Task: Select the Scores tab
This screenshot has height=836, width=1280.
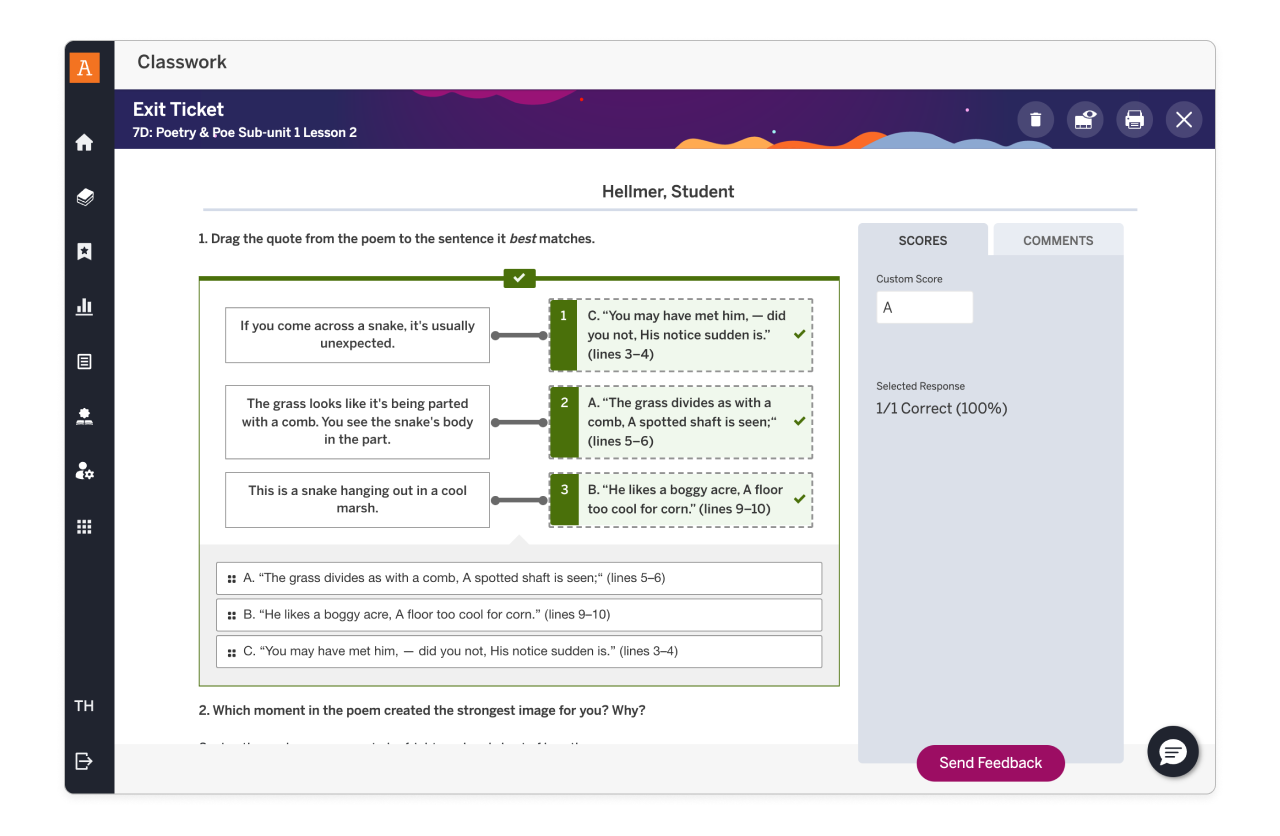Action: click(x=922, y=240)
